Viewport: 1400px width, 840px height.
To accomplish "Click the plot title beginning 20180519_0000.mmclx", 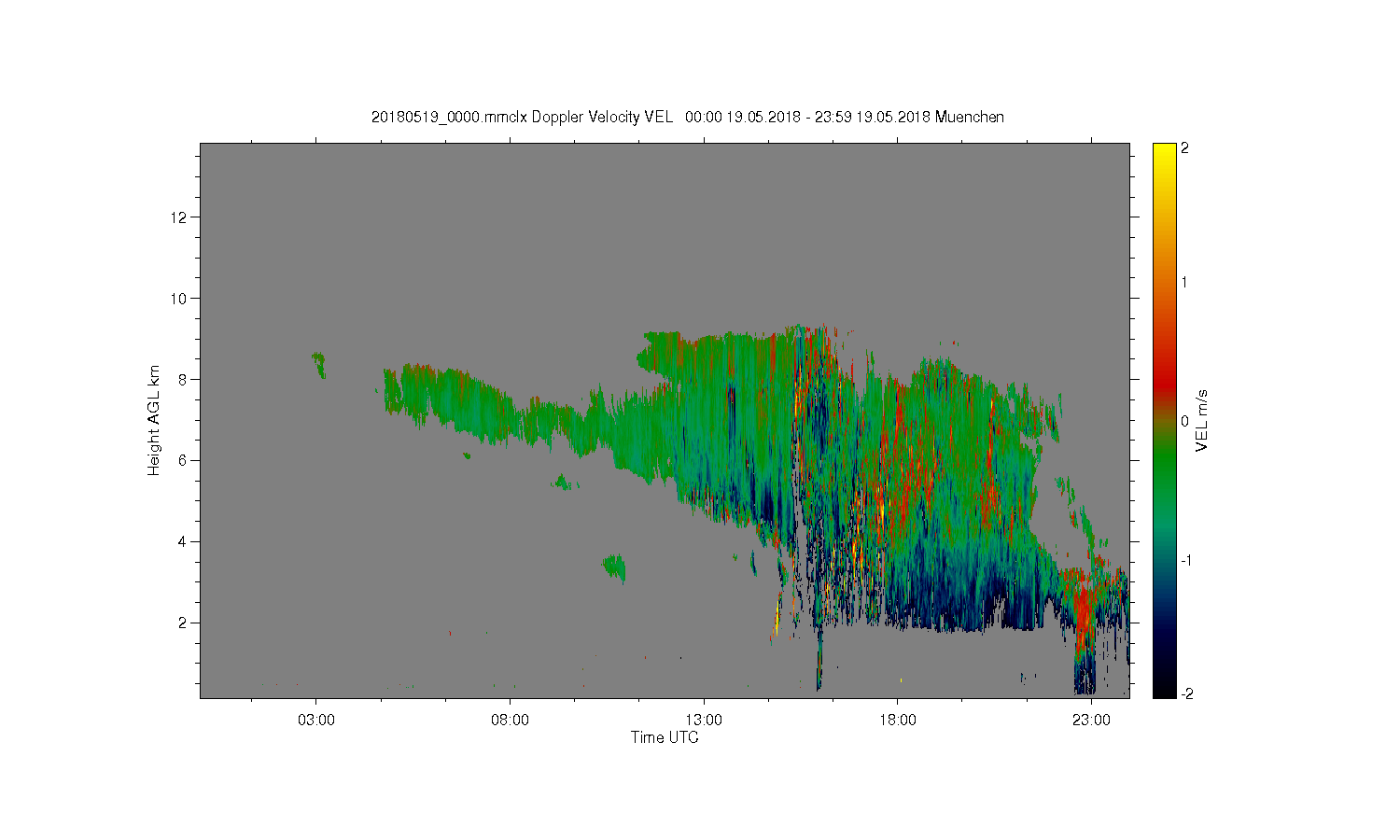I will click(x=688, y=117).
